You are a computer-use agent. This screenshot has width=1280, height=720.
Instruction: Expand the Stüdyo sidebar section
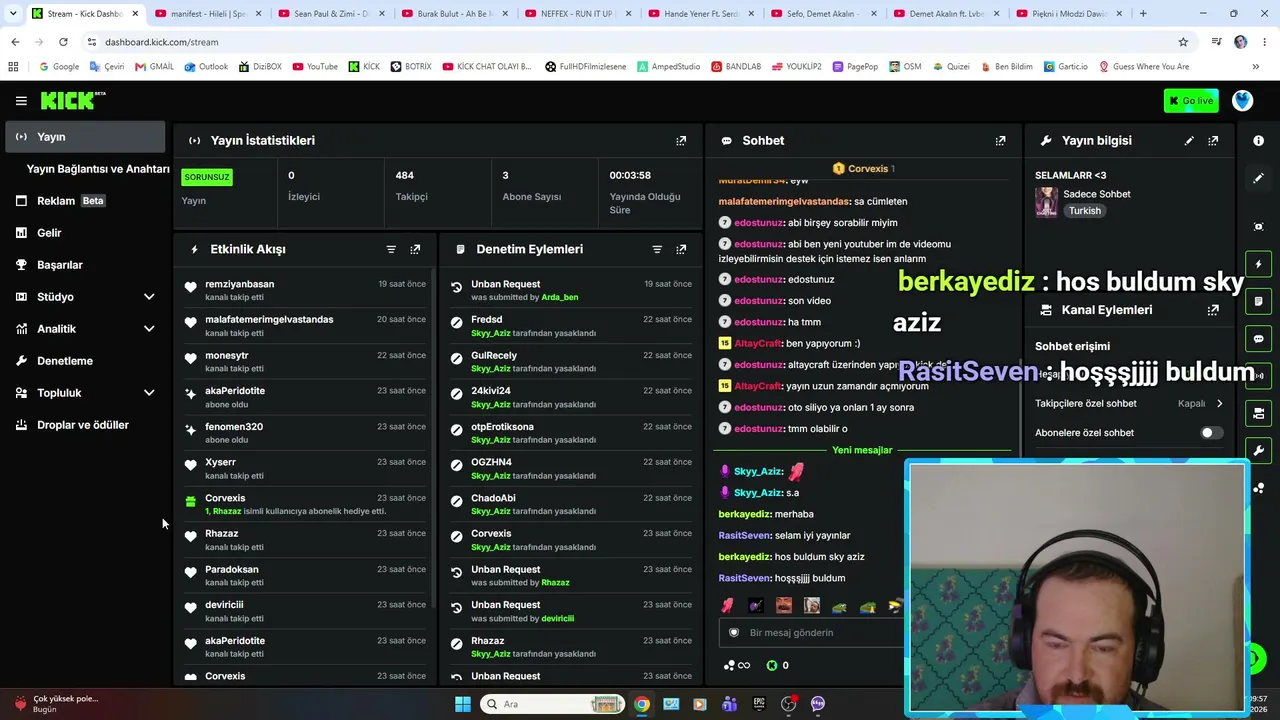pyautogui.click(x=149, y=297)
